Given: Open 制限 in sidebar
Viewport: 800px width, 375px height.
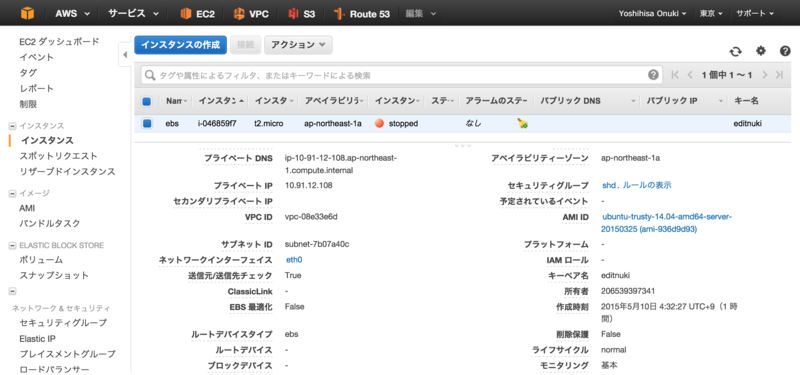Looking at the screenshot, I should 28,105.
